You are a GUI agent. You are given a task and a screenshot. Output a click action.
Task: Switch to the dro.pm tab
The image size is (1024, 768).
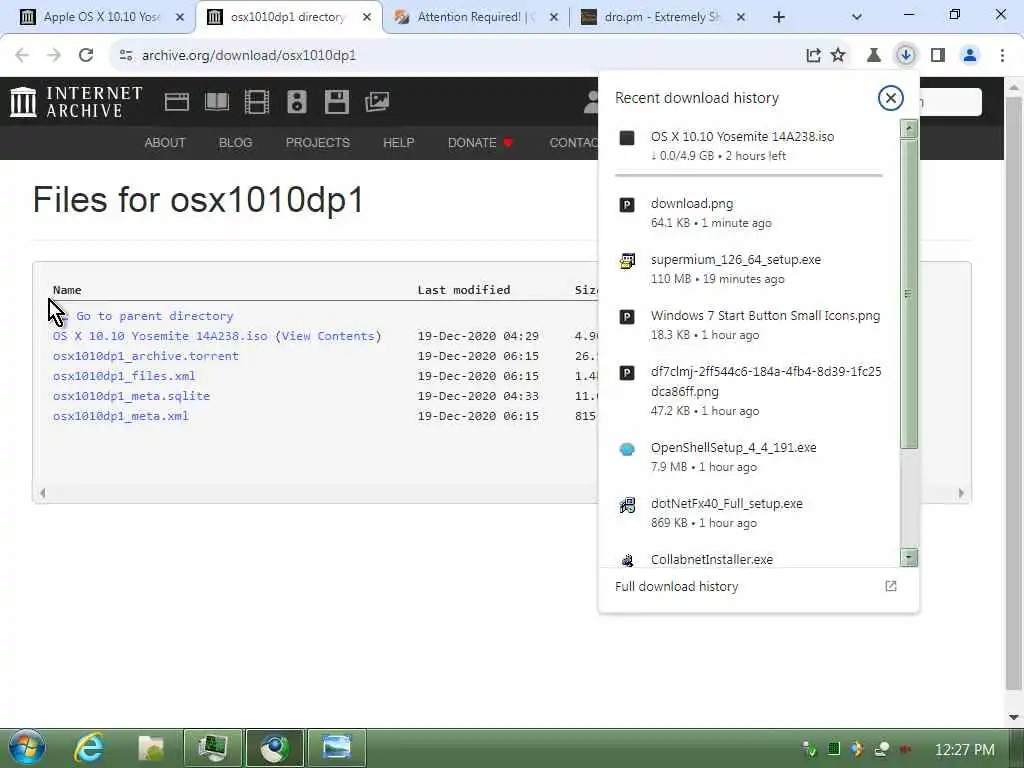(662, 17)
